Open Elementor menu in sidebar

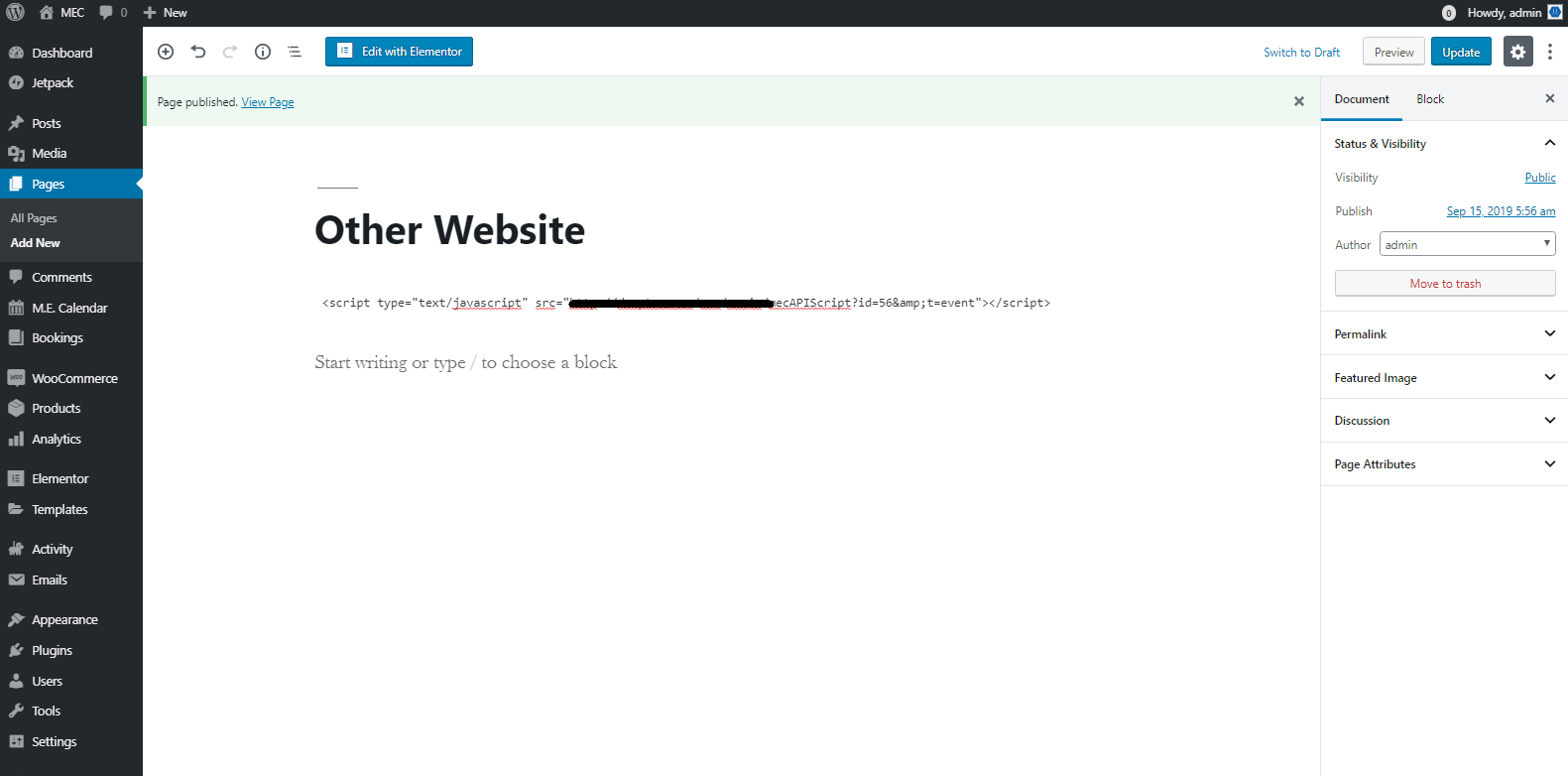point(71,479)
